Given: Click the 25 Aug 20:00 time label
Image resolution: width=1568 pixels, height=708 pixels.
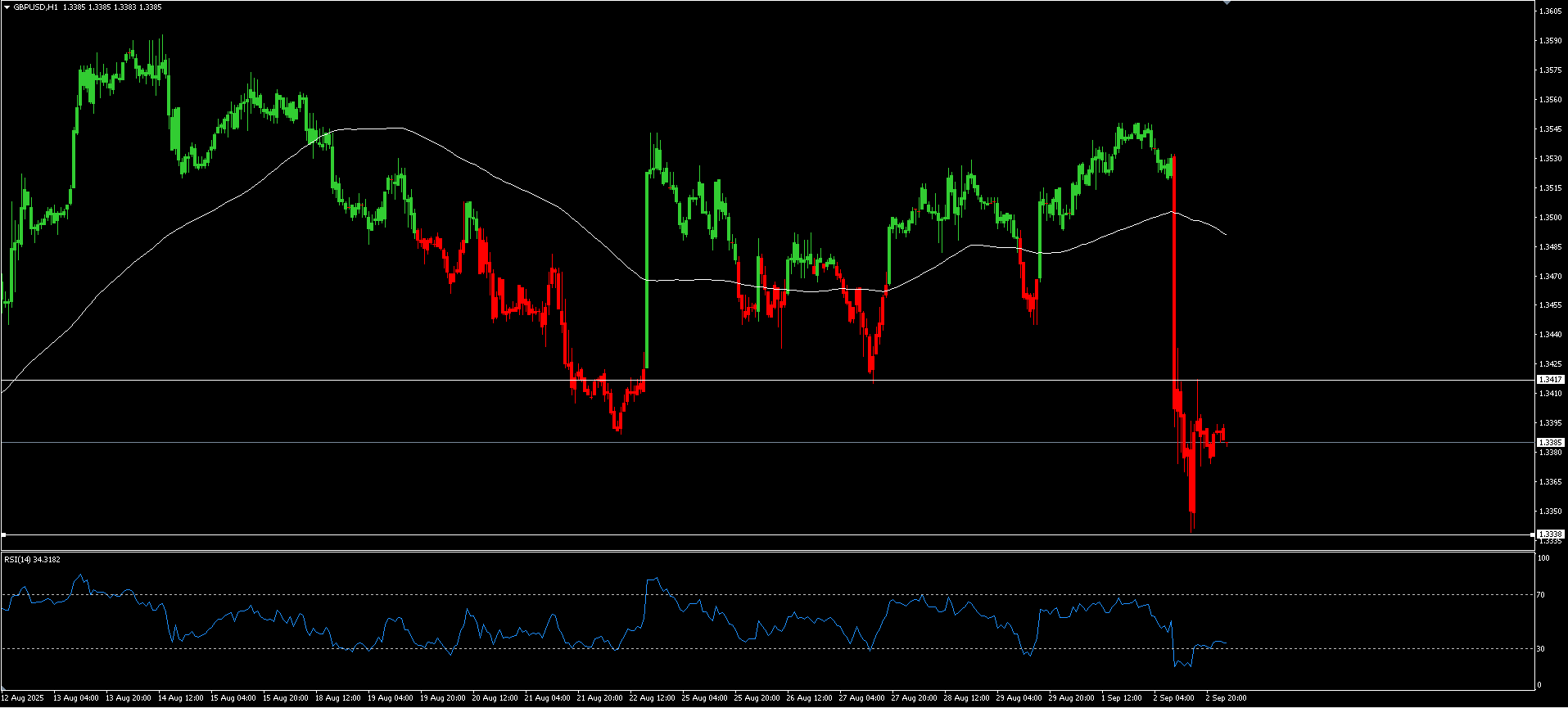Looking at the screenshot, I should (757, 698).
